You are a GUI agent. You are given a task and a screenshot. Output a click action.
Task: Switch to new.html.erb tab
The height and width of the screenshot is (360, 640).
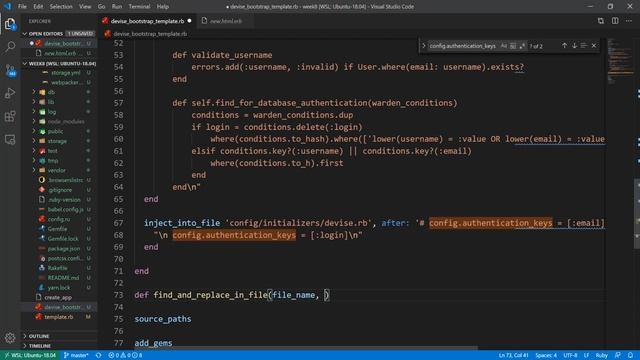[x=225, y=21]
